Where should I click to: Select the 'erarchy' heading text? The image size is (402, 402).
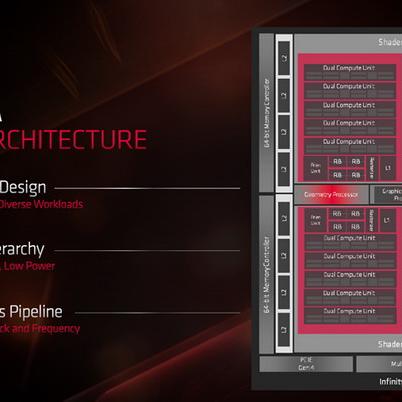(22, 250)
